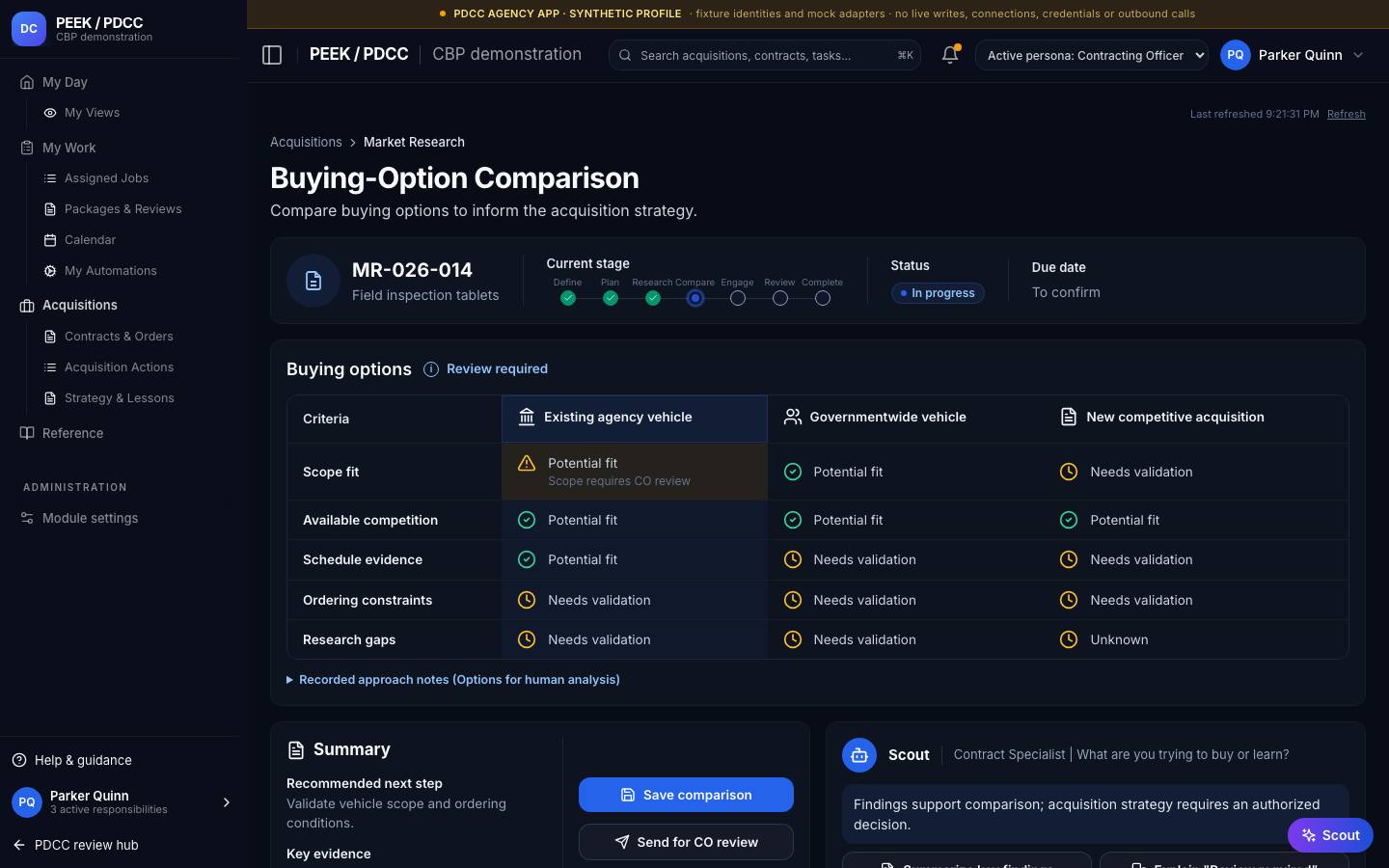1389x868 pixels.
Task: Open the Calendar page
Action: point(90,240)
